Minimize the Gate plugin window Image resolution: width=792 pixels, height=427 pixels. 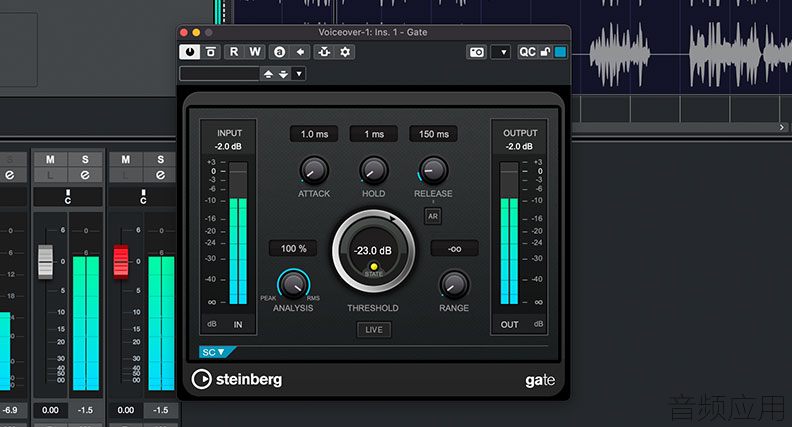(196, 32)
